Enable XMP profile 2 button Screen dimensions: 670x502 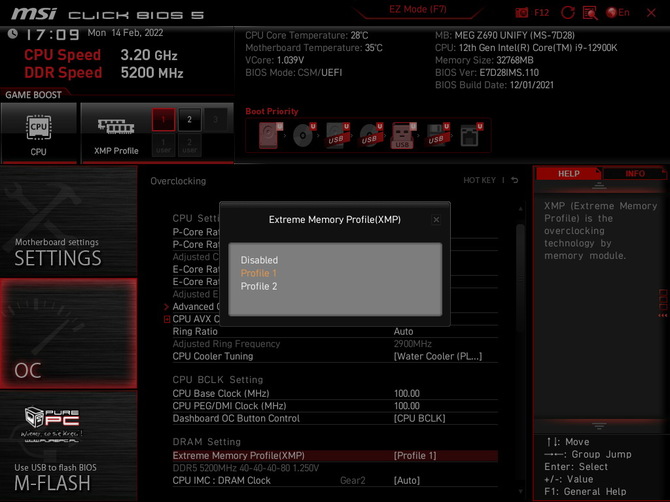coord(189,120)
